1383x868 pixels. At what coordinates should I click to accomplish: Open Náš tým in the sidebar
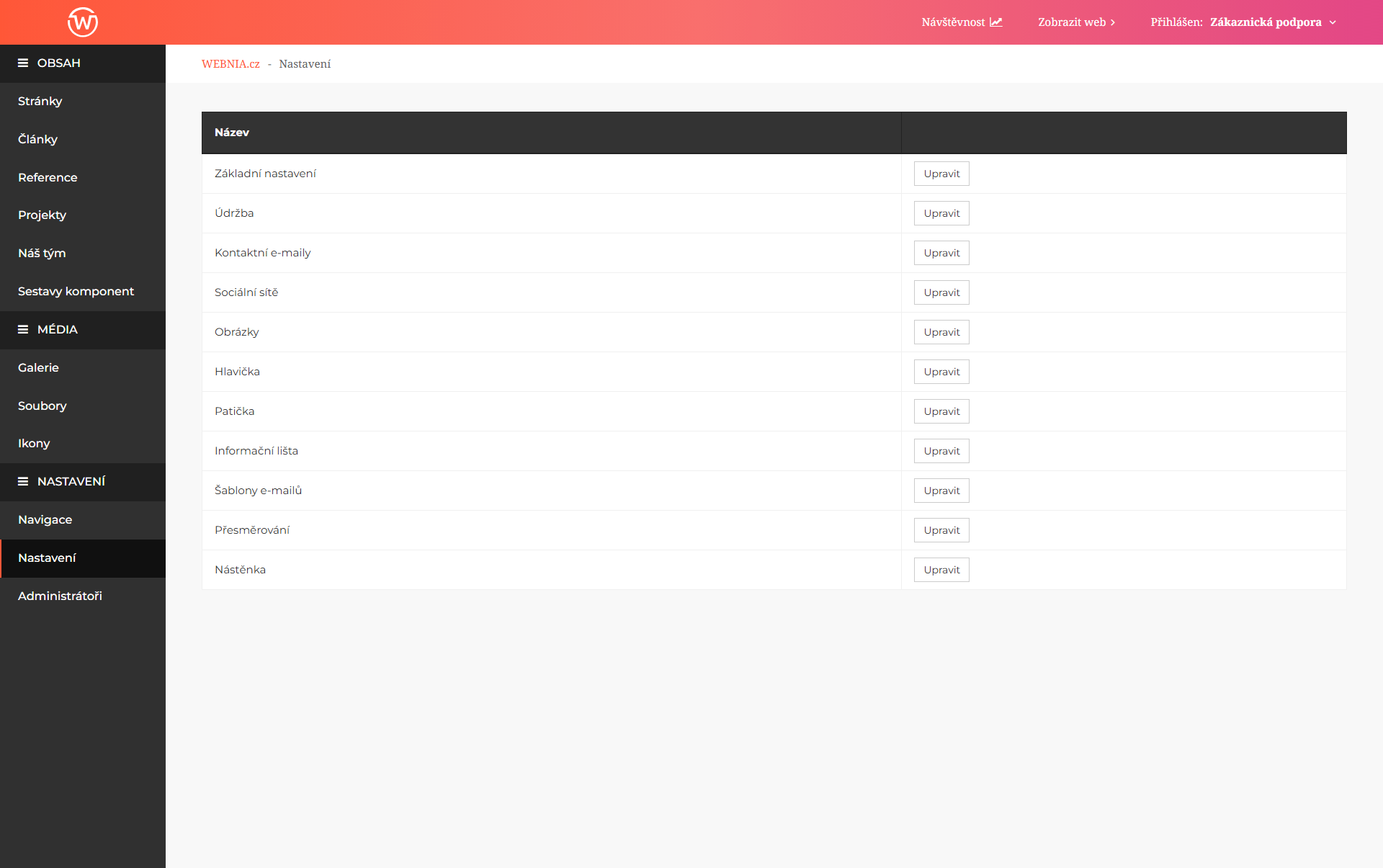coord(83,254)
